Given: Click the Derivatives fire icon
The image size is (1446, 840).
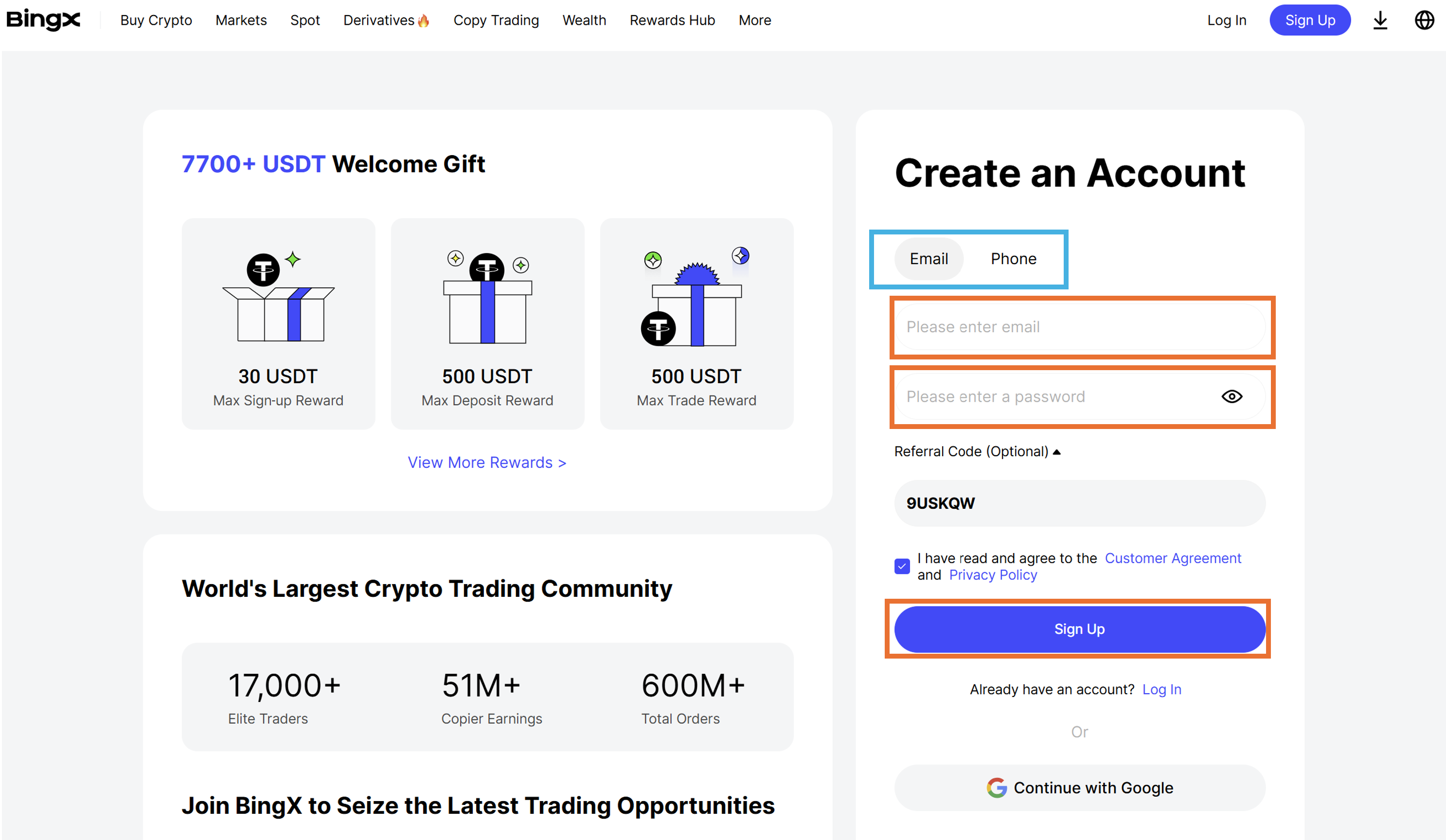Looking at the screenshot, I should click(x=424, y=20).
